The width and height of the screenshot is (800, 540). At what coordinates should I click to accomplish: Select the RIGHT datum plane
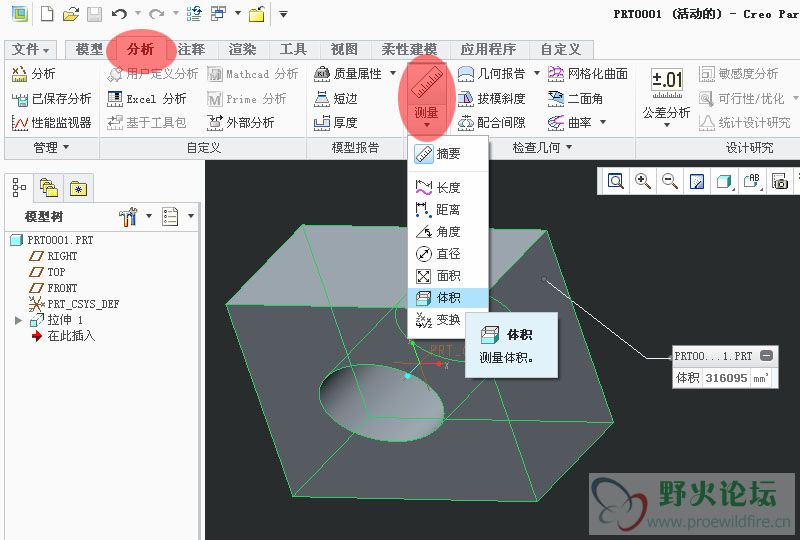[54, 256]
